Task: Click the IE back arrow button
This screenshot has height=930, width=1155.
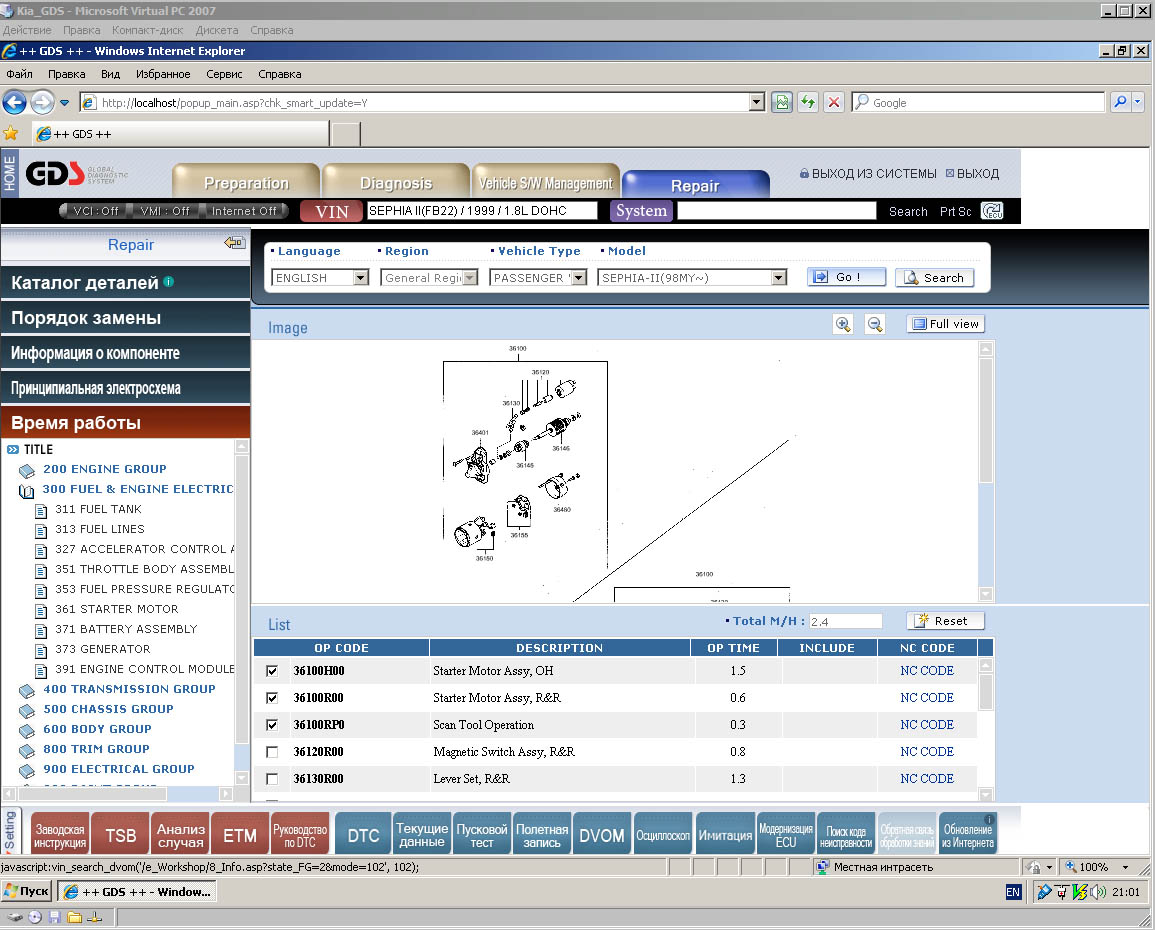Action: 14,102
